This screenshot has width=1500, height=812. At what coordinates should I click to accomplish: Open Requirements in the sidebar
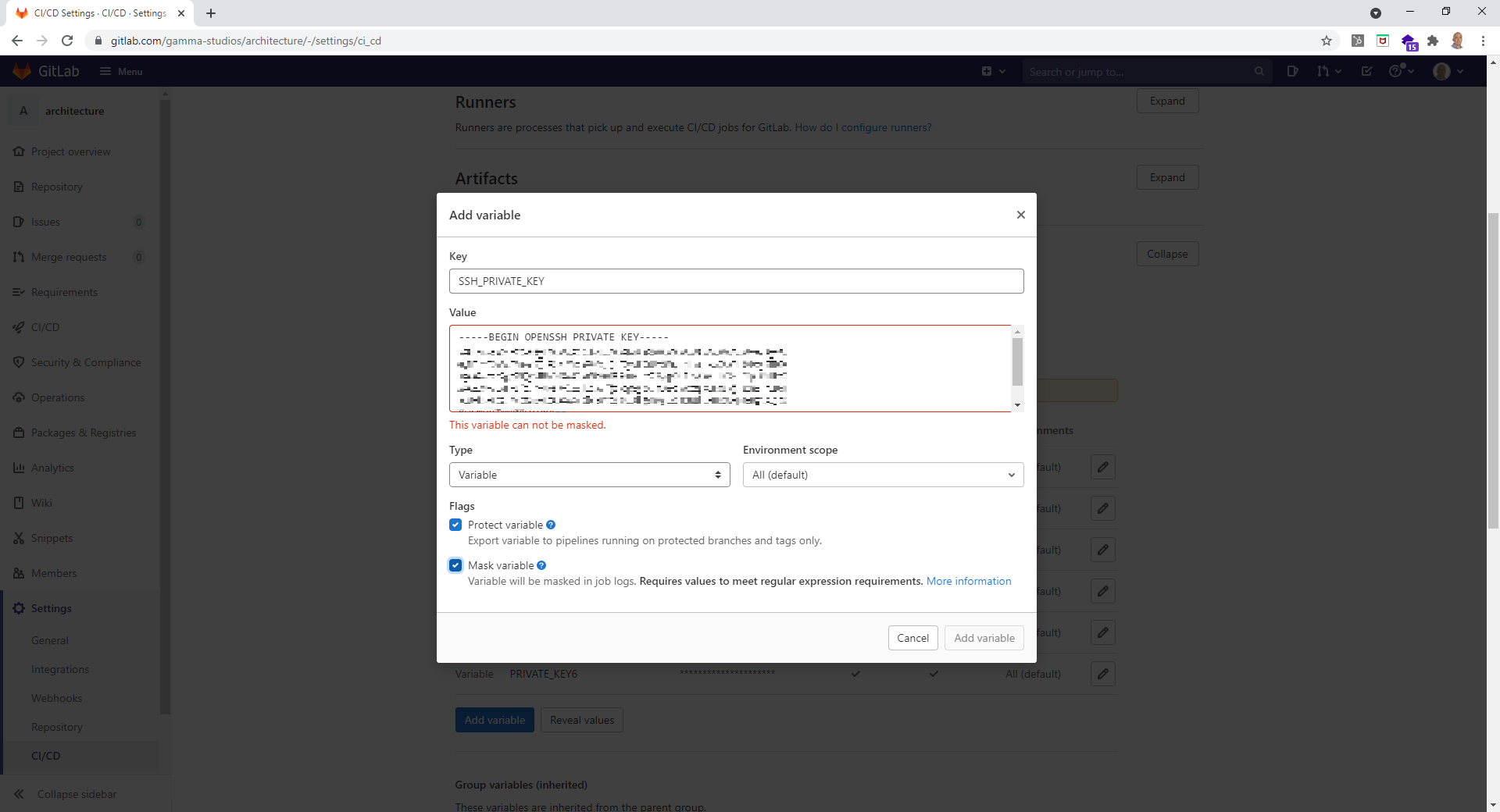[64, 292]
